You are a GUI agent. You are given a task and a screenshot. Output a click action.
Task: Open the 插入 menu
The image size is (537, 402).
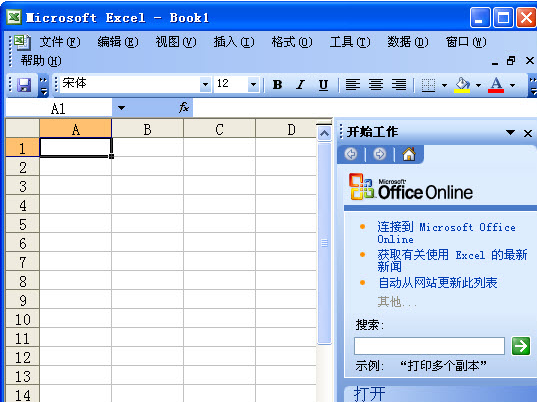tap(234, 42)
